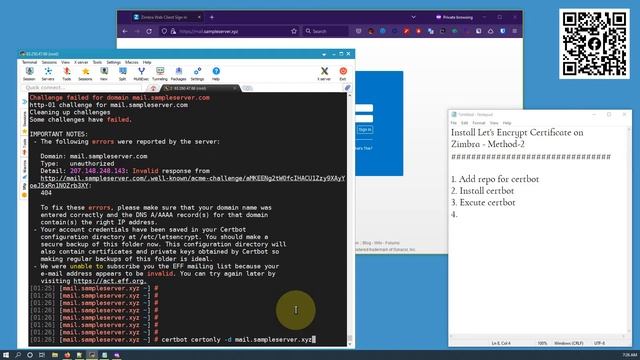Viewport: 640px width, 360px height.
Task: Open the Edit menu in Notepad
Action: tap(464, 123)
